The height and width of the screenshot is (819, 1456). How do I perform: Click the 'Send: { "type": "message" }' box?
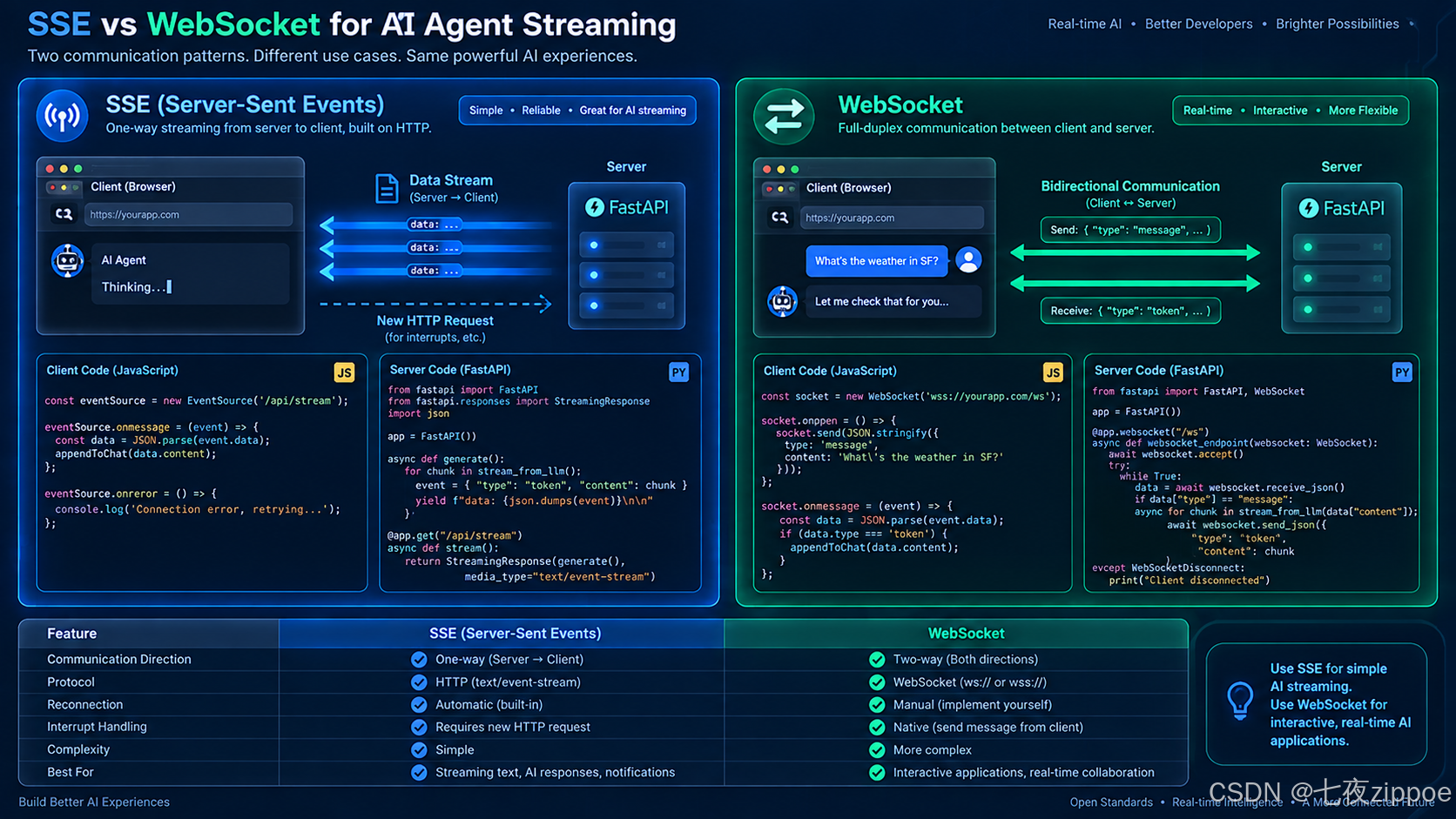[1130, 230]
